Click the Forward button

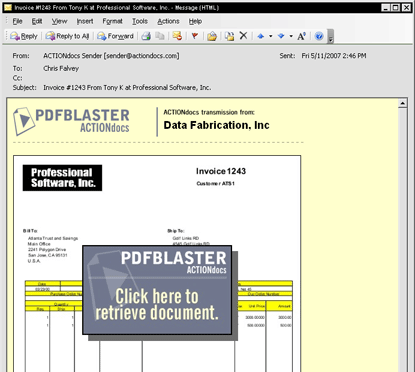click(x=115, y=36)
